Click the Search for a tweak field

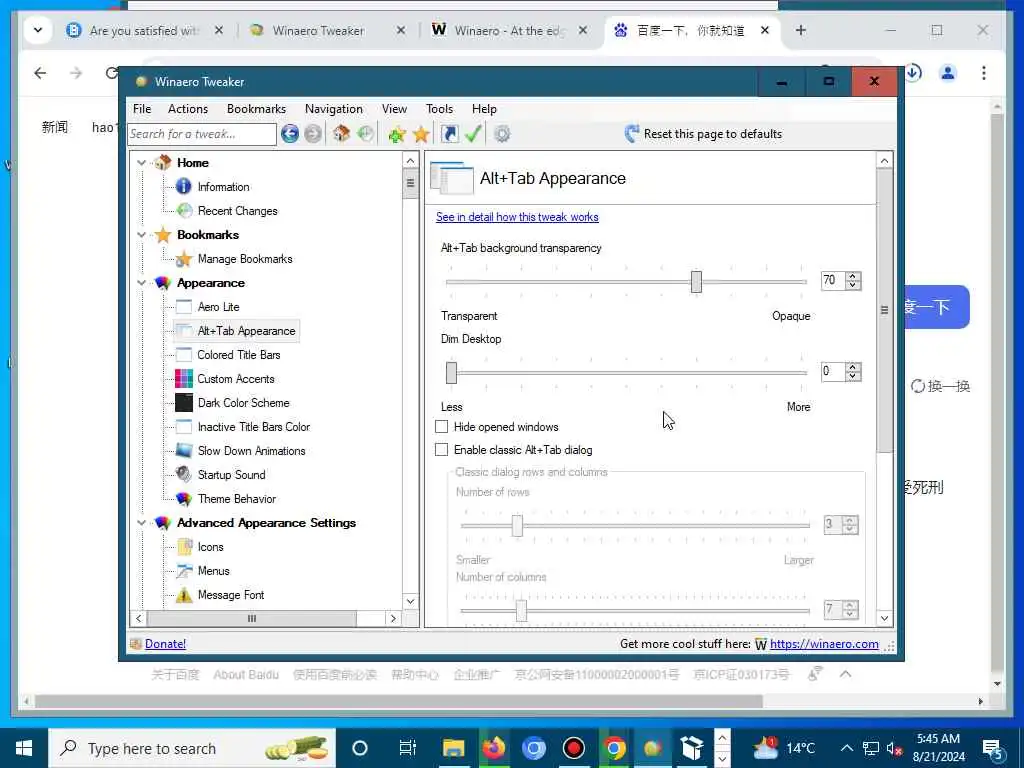202,134
